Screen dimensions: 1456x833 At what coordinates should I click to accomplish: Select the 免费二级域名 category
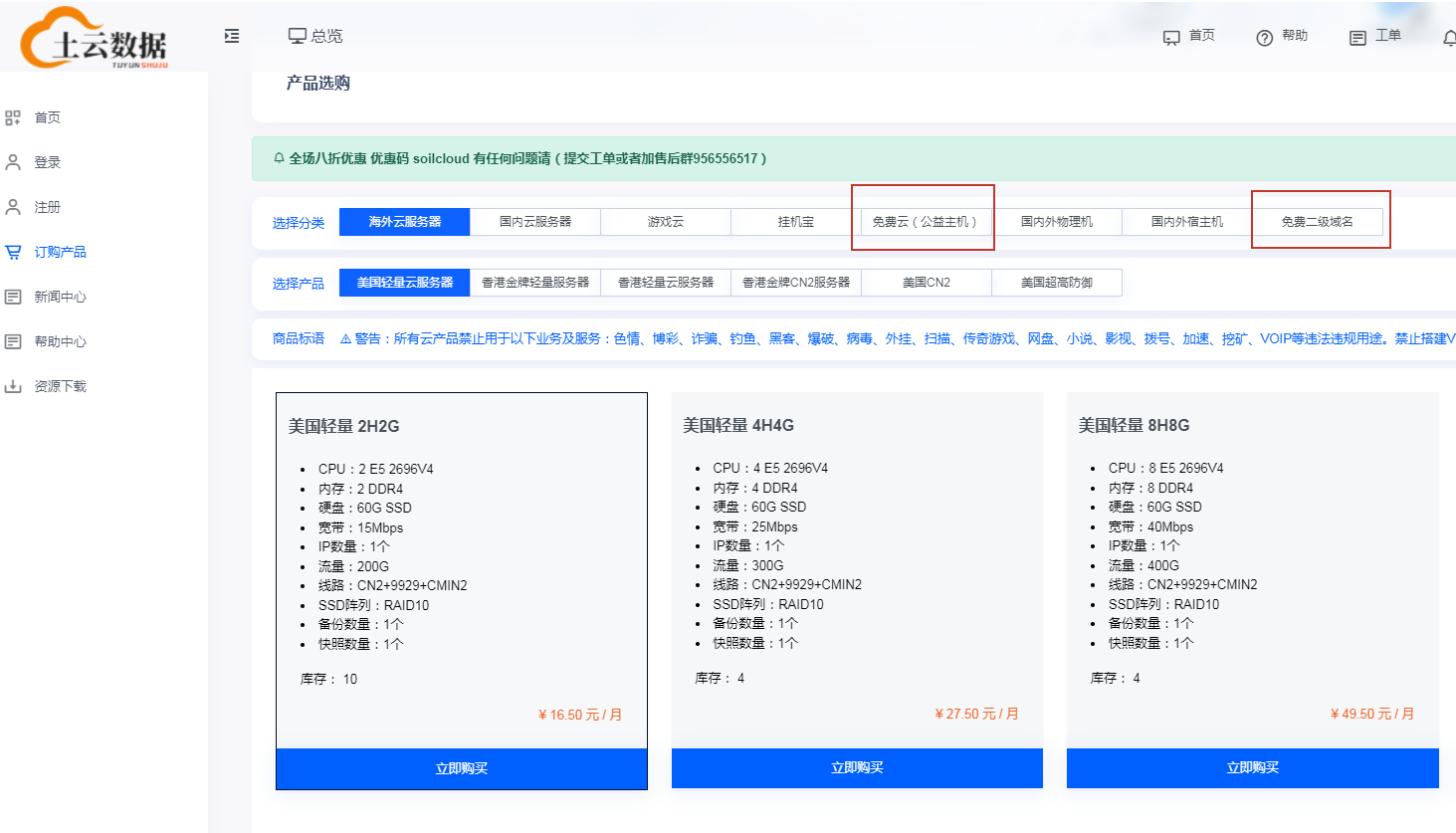pyautogui.click(x=1320, y=221)
